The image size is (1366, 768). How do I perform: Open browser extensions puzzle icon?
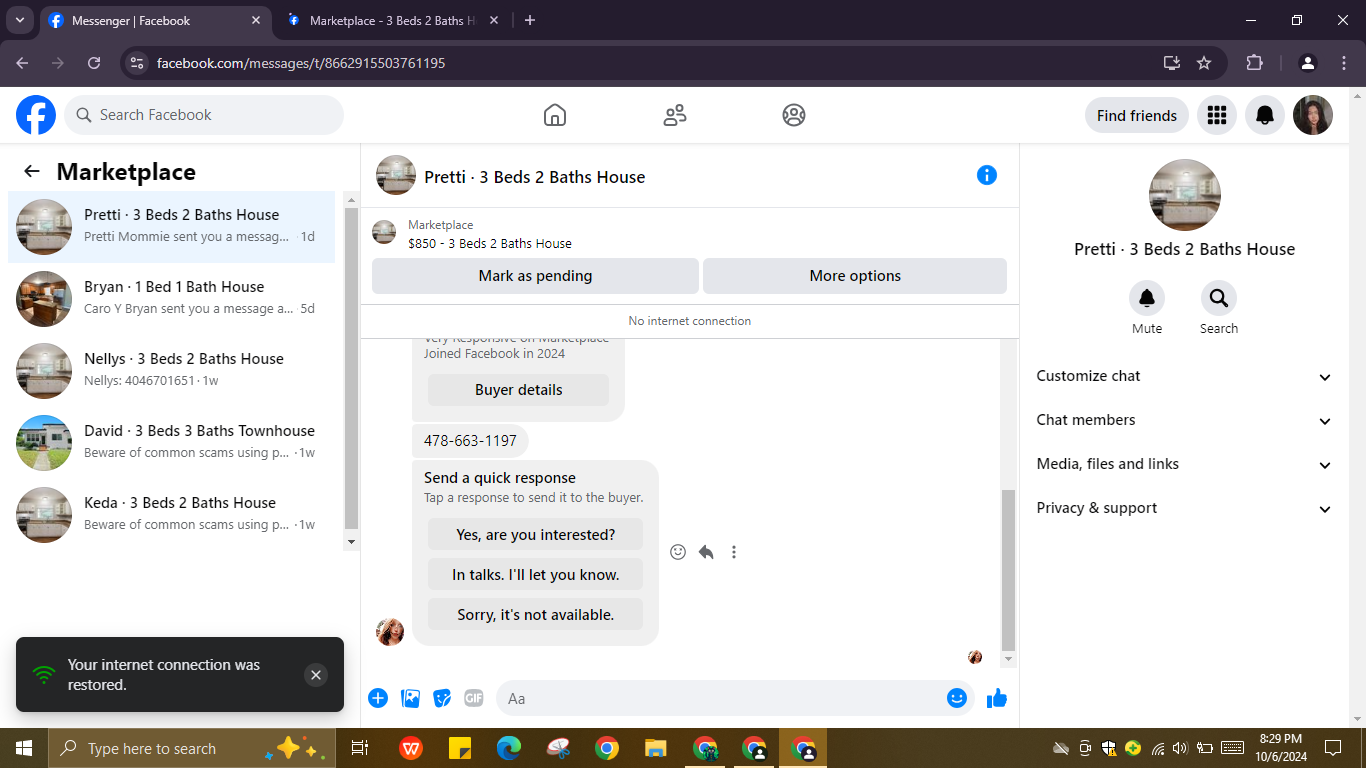(1255, 63)
